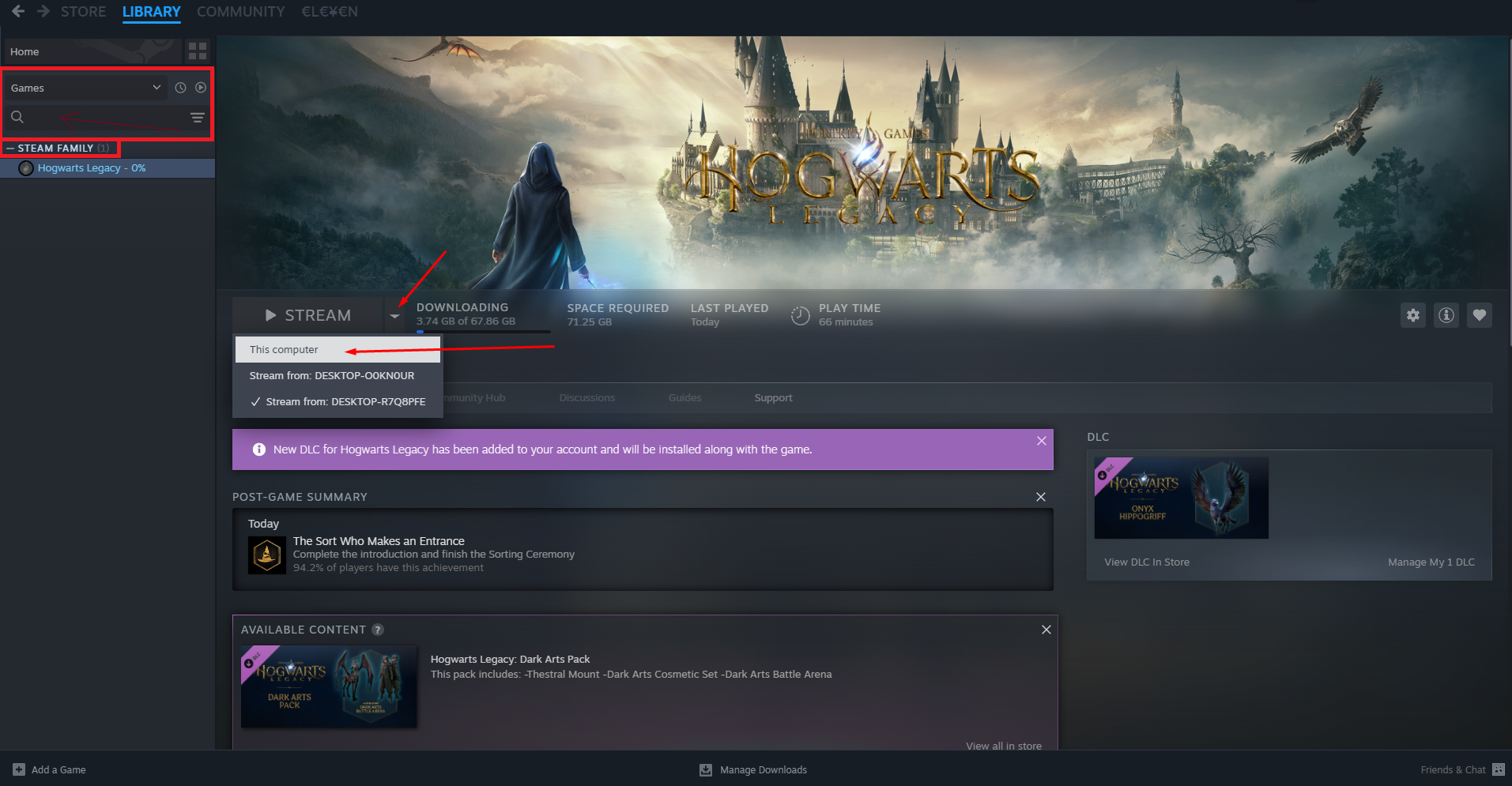Select Hogwarts Legacy in the game list
This screenshot has width=1512, height=786.
point(107,168)
